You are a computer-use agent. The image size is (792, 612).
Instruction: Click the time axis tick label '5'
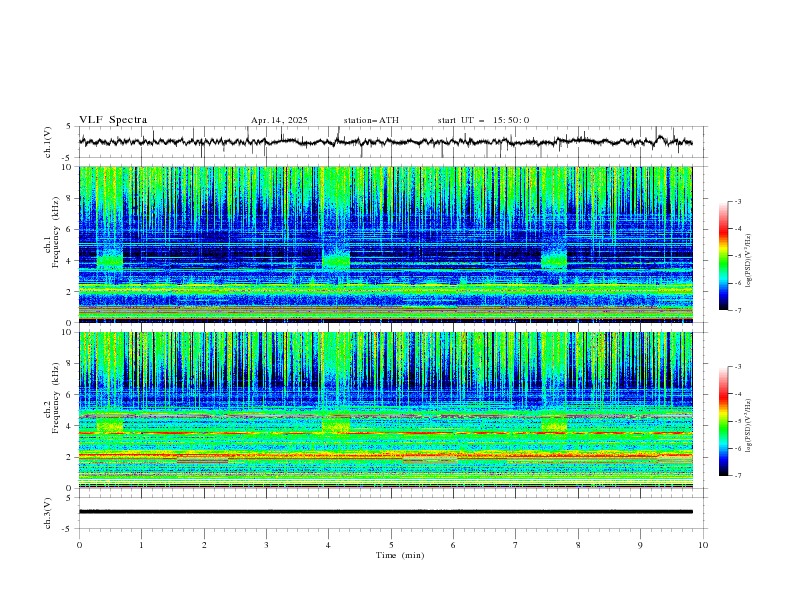point(391,545)
